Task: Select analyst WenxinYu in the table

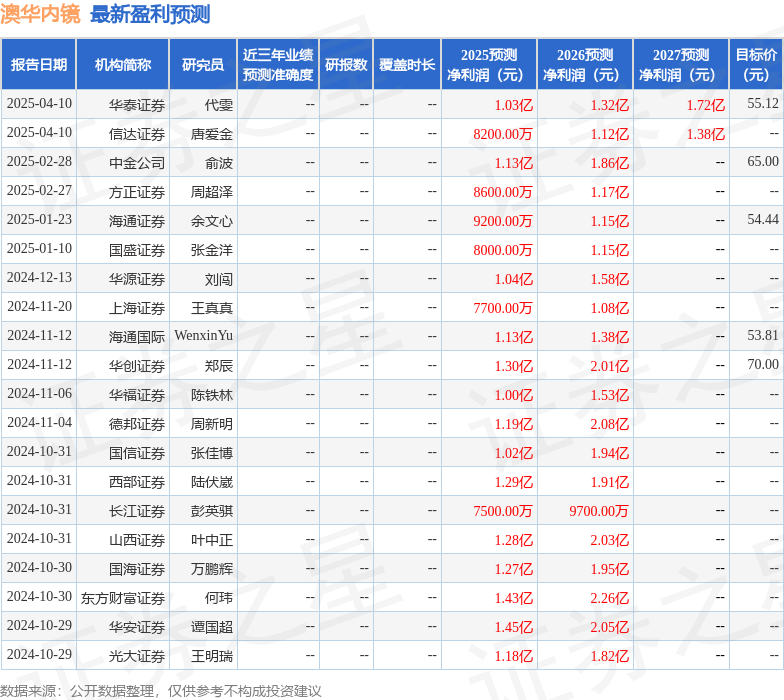Action: (204, 337)
